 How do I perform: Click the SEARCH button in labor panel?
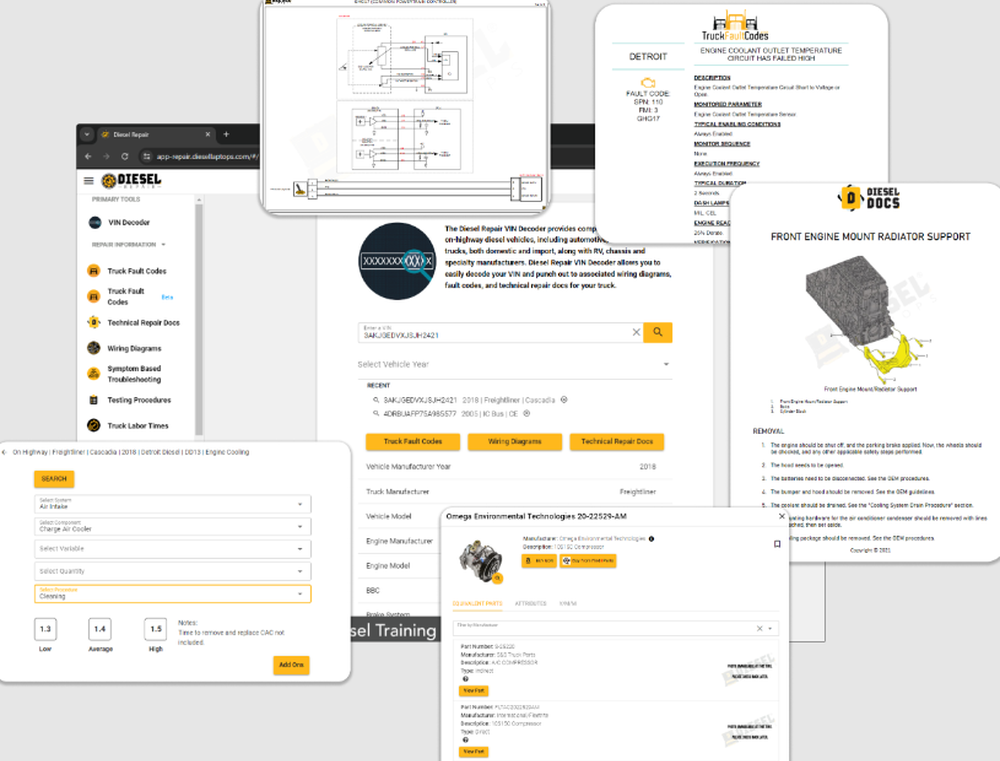point(54,479)
